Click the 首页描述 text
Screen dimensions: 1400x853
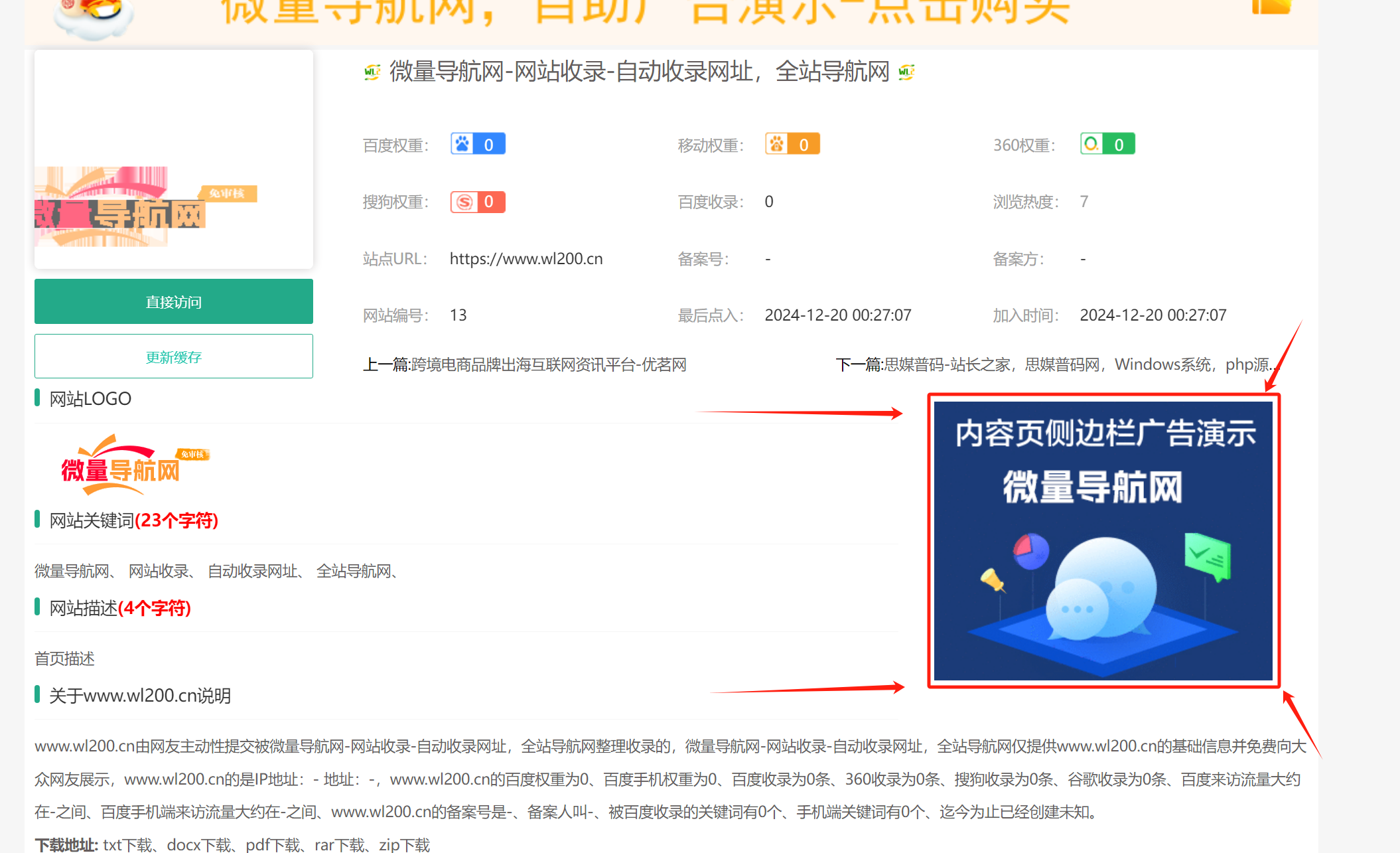coord(64,659)
